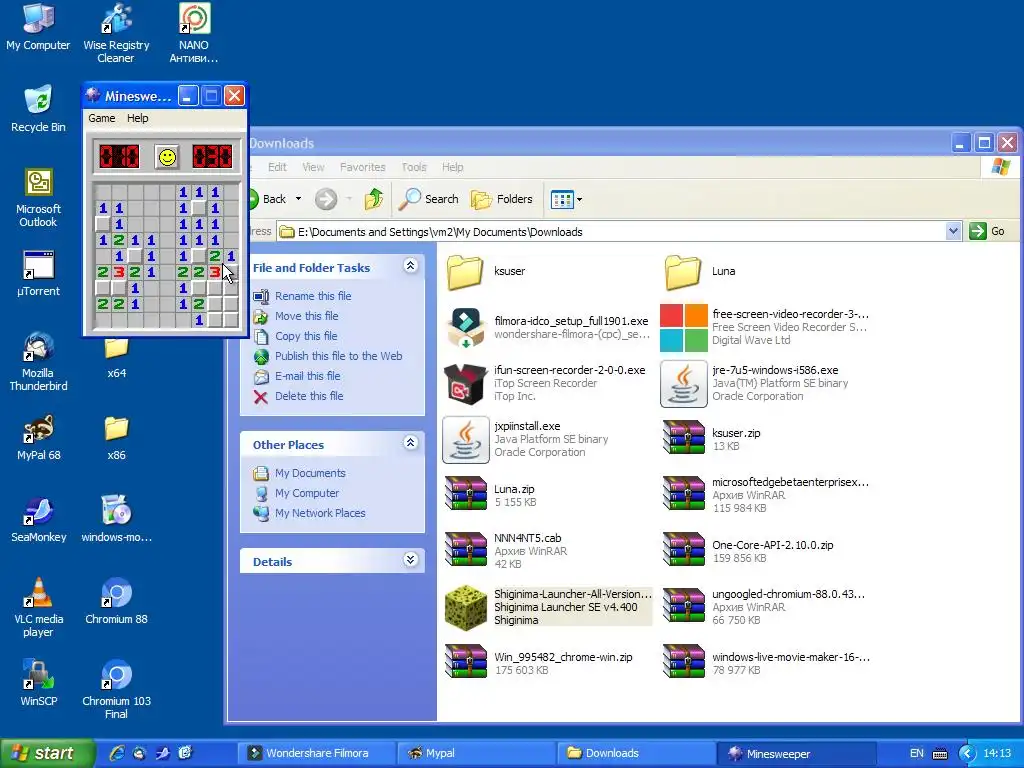This screenshot has height=768, width=1024.
Task: Click the EN language indicator in tray
Action: pyautogui.click(x=917, y=754)
